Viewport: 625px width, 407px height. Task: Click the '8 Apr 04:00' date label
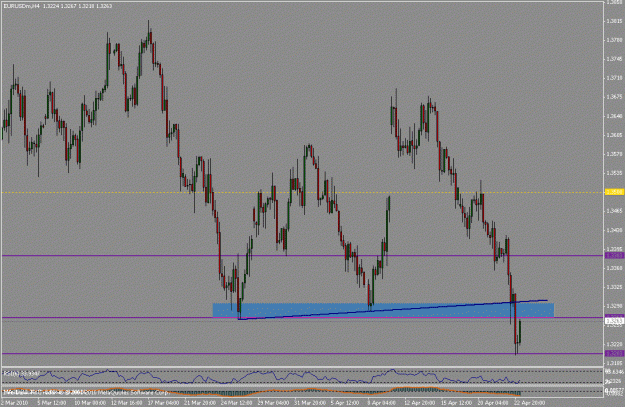382,403
